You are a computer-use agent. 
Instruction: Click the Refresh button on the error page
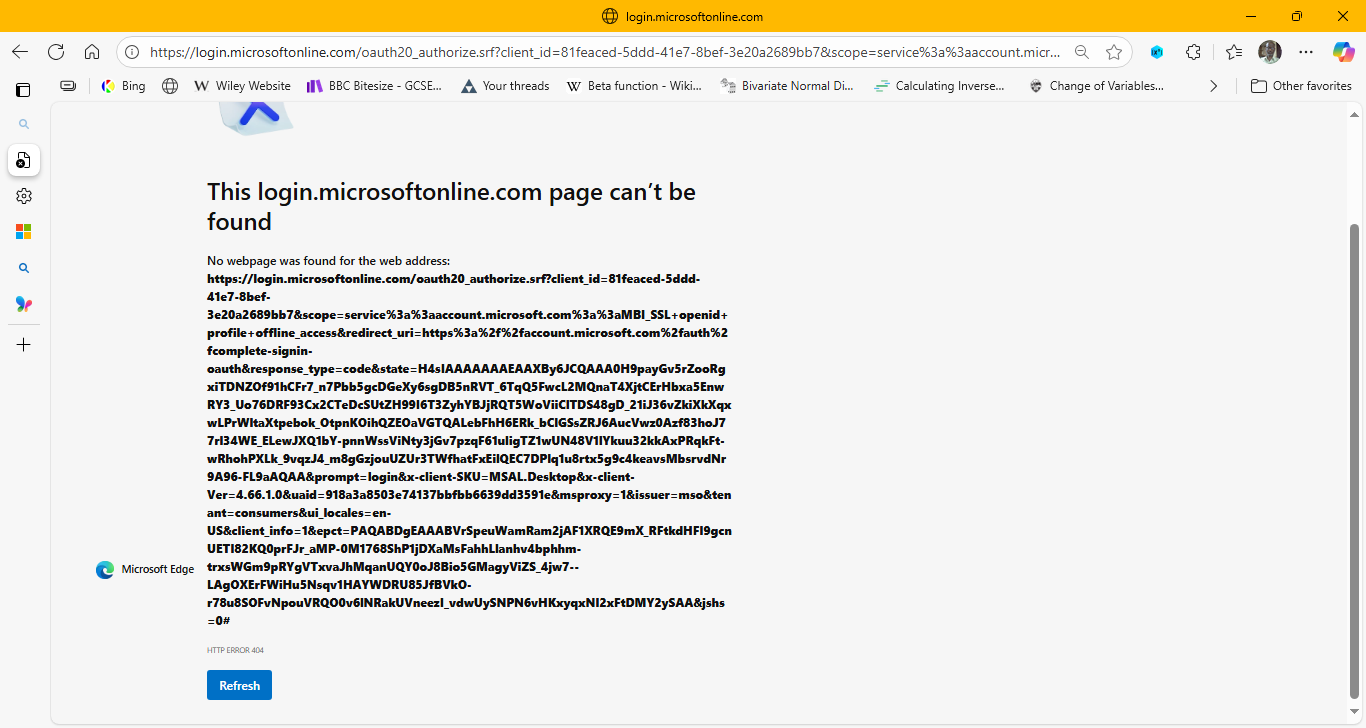(x=238, y=684)
